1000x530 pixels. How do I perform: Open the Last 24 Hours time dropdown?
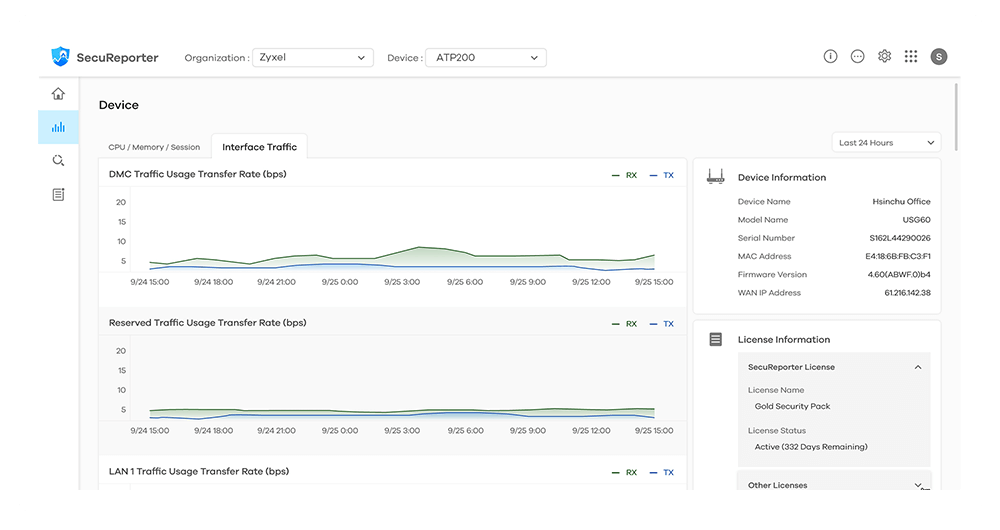pos(886,142)
